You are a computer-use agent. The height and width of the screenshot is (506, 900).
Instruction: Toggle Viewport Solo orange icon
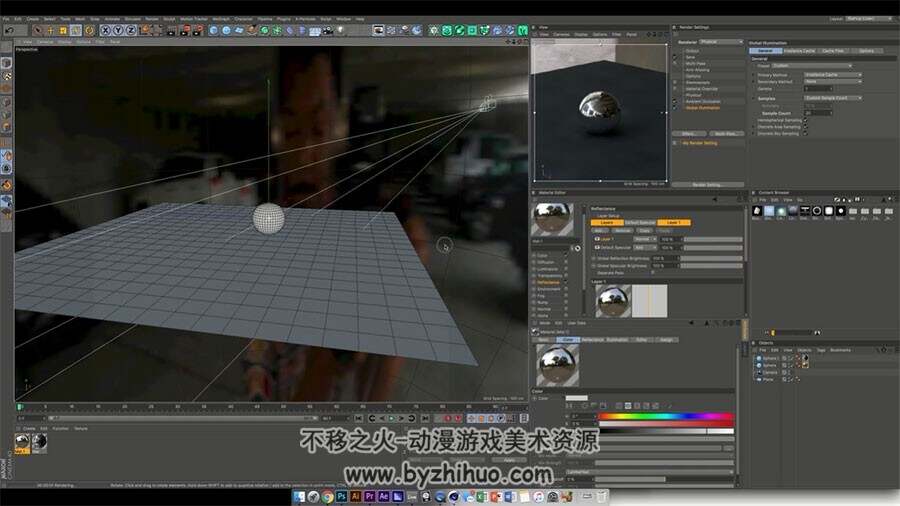pos(7,185)
